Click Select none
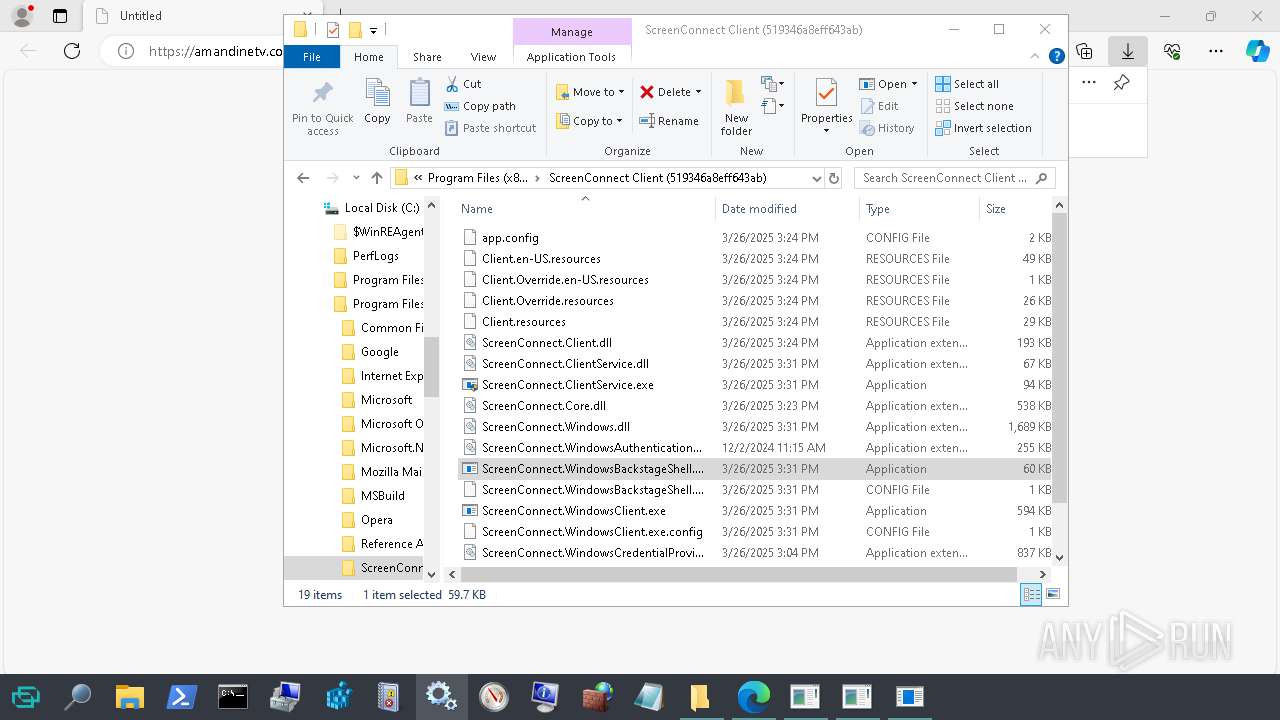The image size is (1280, 720). point(974,106)
